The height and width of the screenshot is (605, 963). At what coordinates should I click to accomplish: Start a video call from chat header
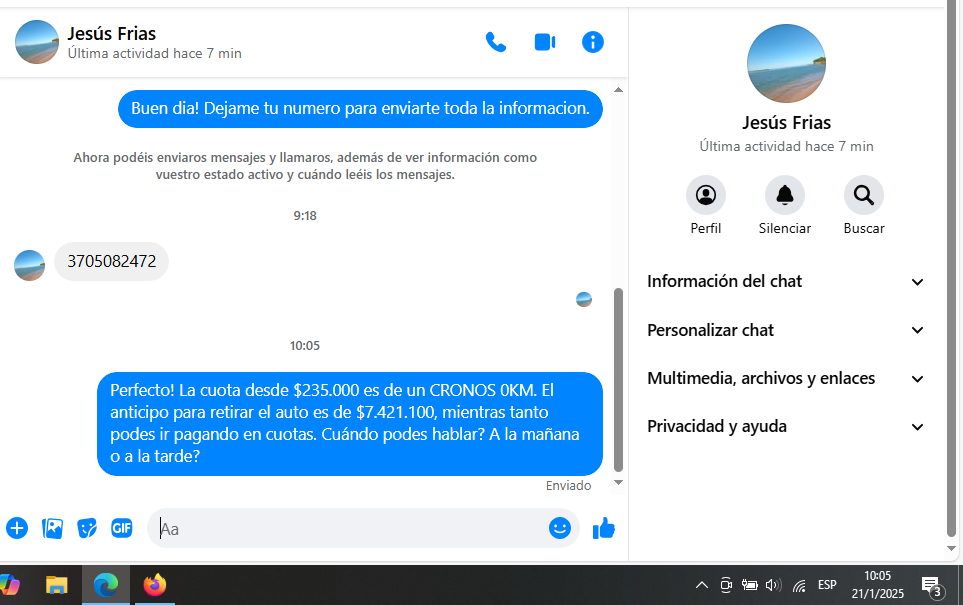point(544,42)
